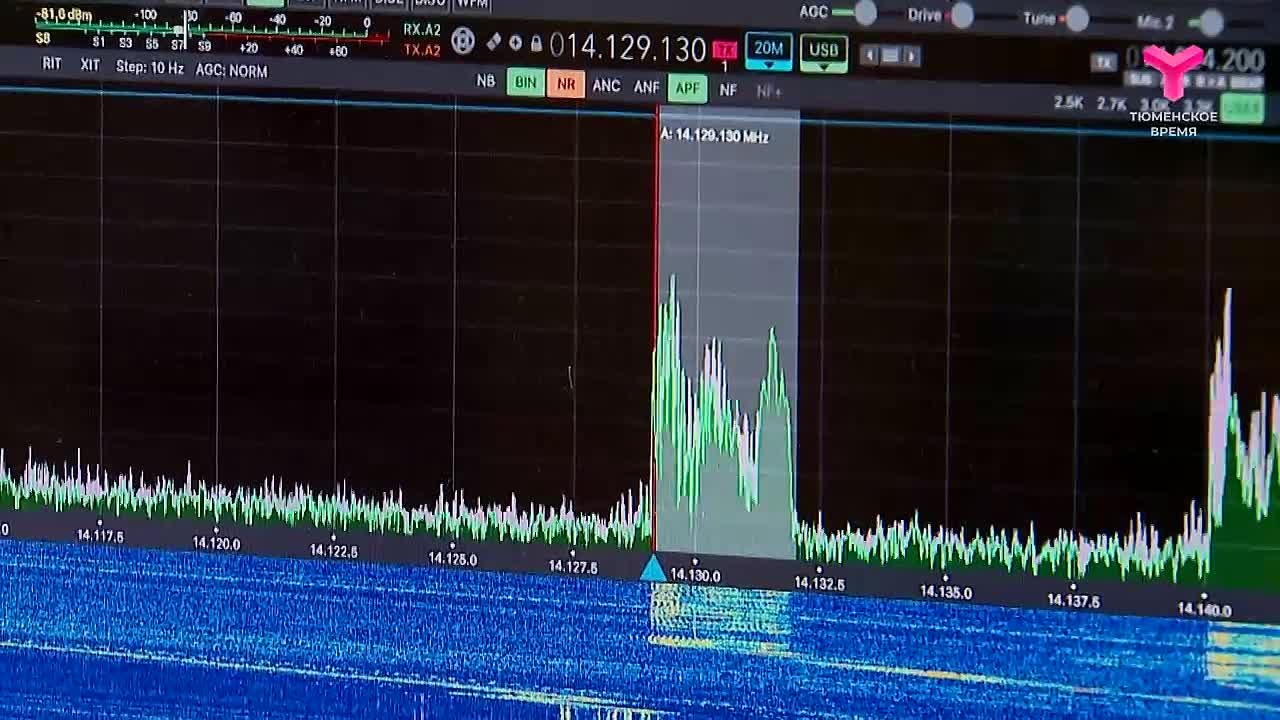
Task: Click the eraser-shaped icon near the frequency
Action: point(493,42)
